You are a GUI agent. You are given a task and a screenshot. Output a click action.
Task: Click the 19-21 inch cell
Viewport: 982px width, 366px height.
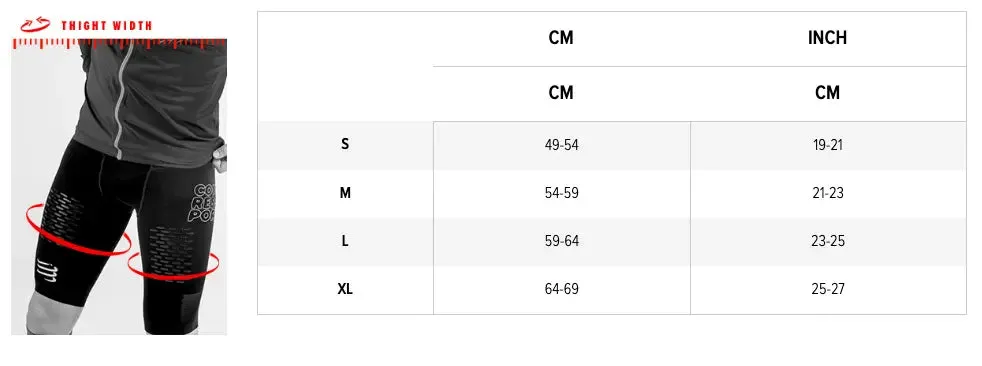pos(828,145)
